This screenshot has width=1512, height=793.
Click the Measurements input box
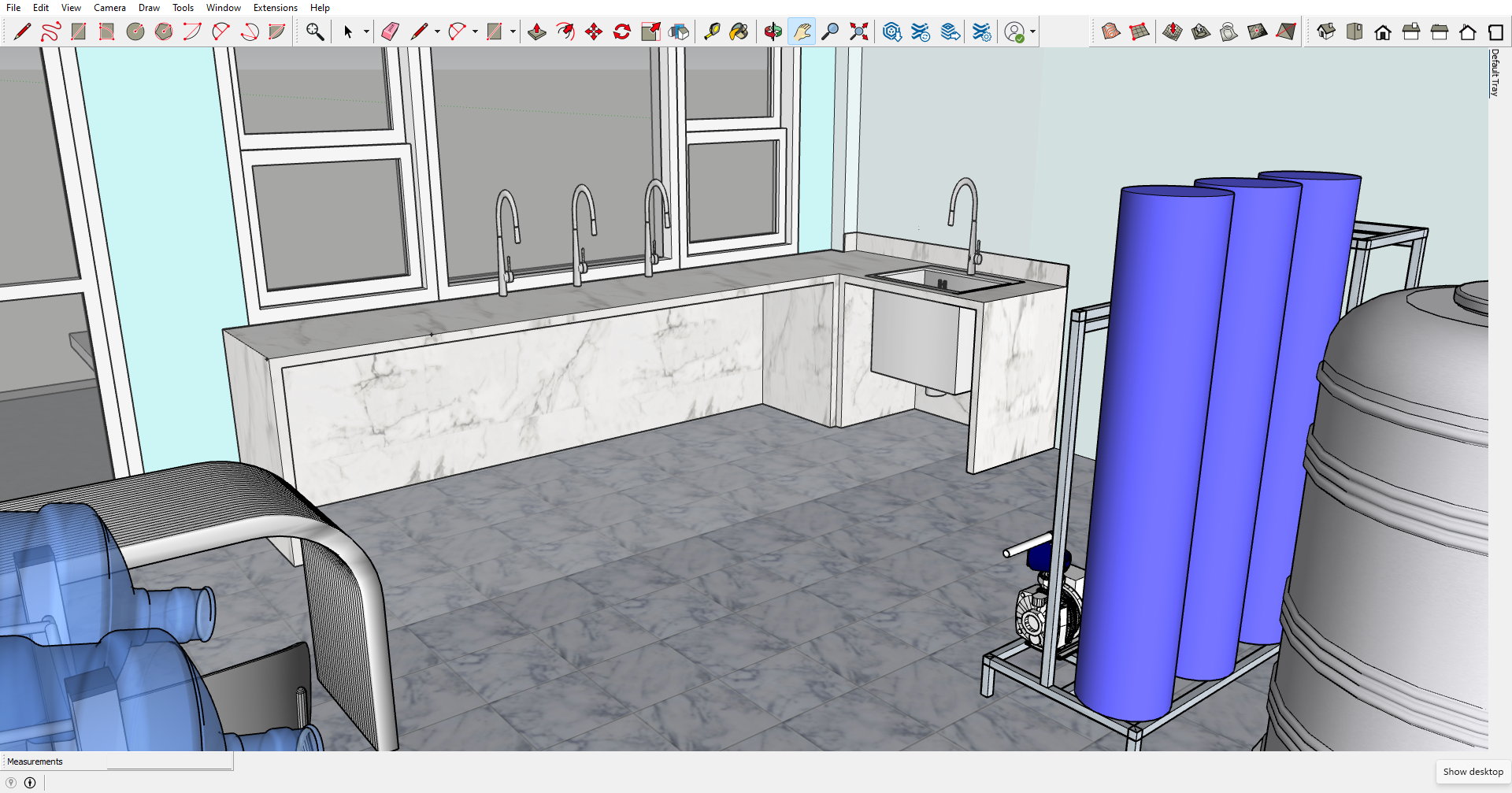pos(169,762)
